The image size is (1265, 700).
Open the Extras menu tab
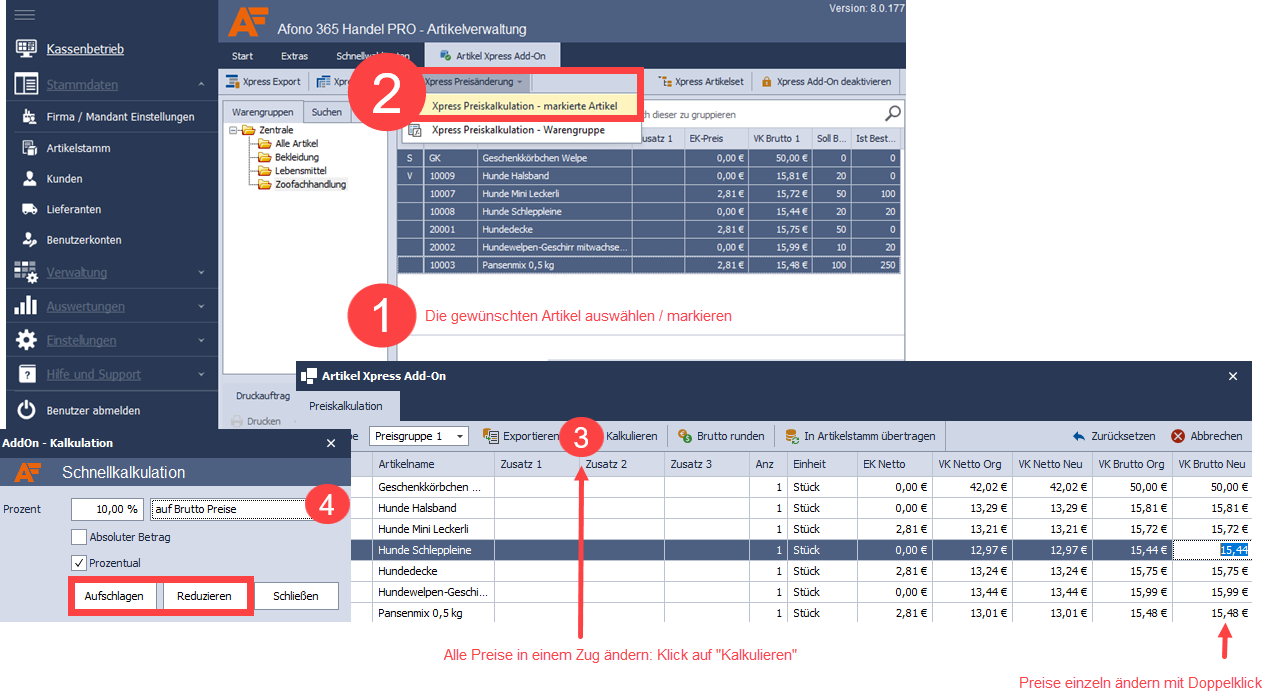click(294, 56)
